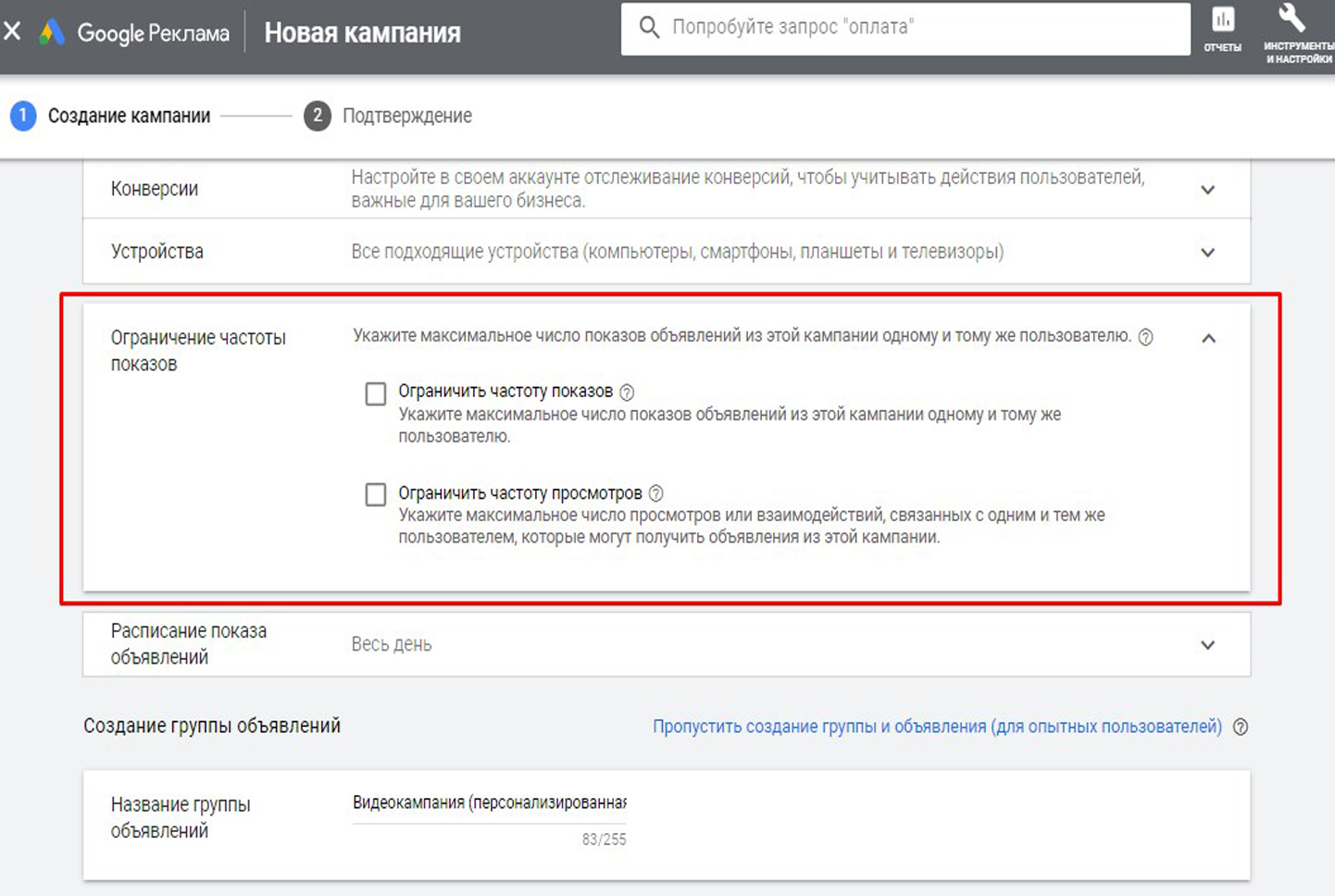Open Инструменты и настройки wrench icon

coord(1291,19)
